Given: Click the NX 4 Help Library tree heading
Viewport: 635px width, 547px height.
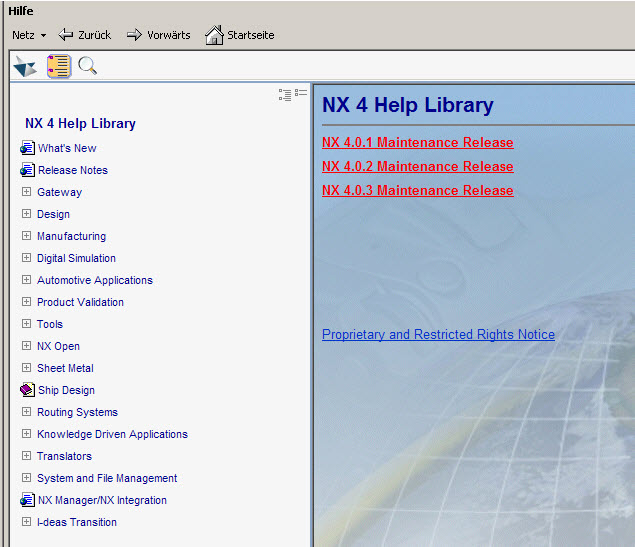Looking at the screenshot, I should click(80, 123).
